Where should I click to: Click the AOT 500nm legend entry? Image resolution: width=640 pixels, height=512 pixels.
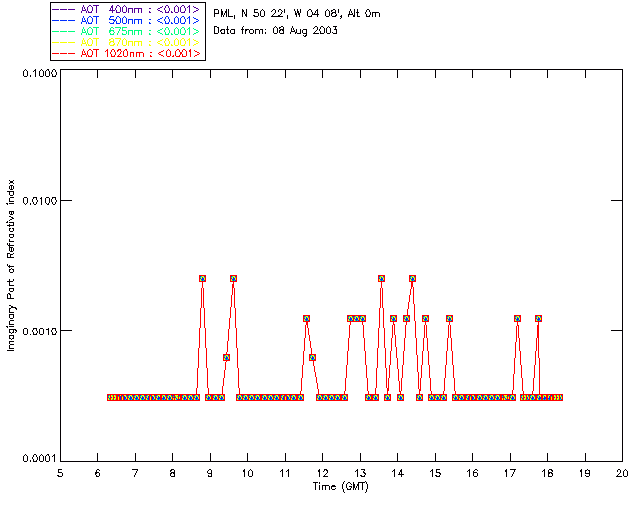click(126, 20)
